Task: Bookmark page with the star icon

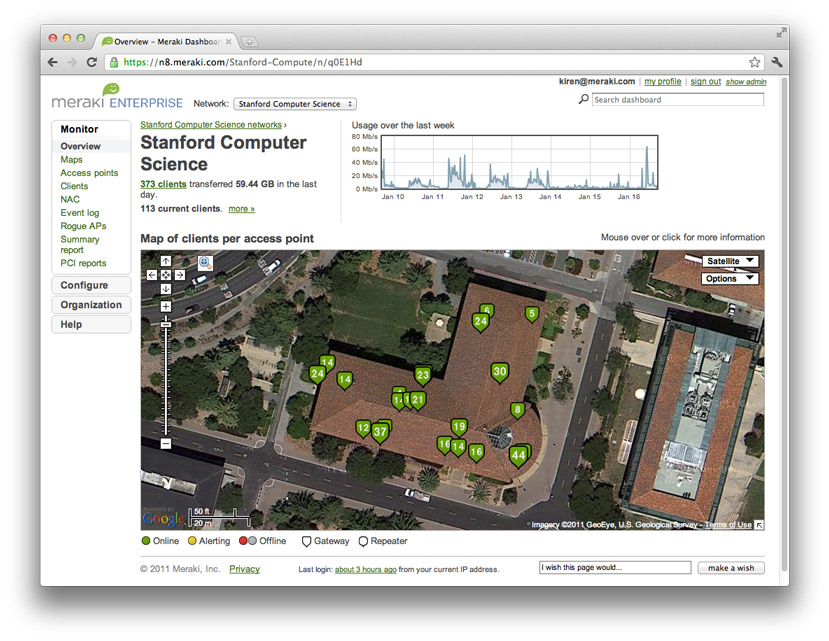Action: 755,62
